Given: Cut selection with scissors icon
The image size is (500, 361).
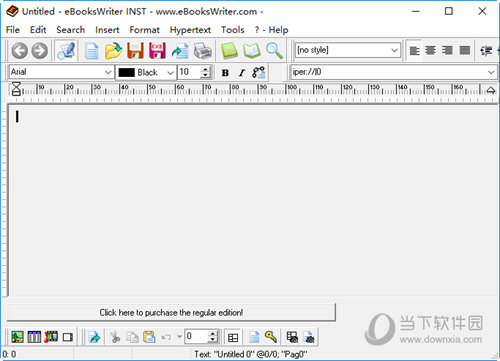Looking at the screenshot, I should (x=115, y=337).
